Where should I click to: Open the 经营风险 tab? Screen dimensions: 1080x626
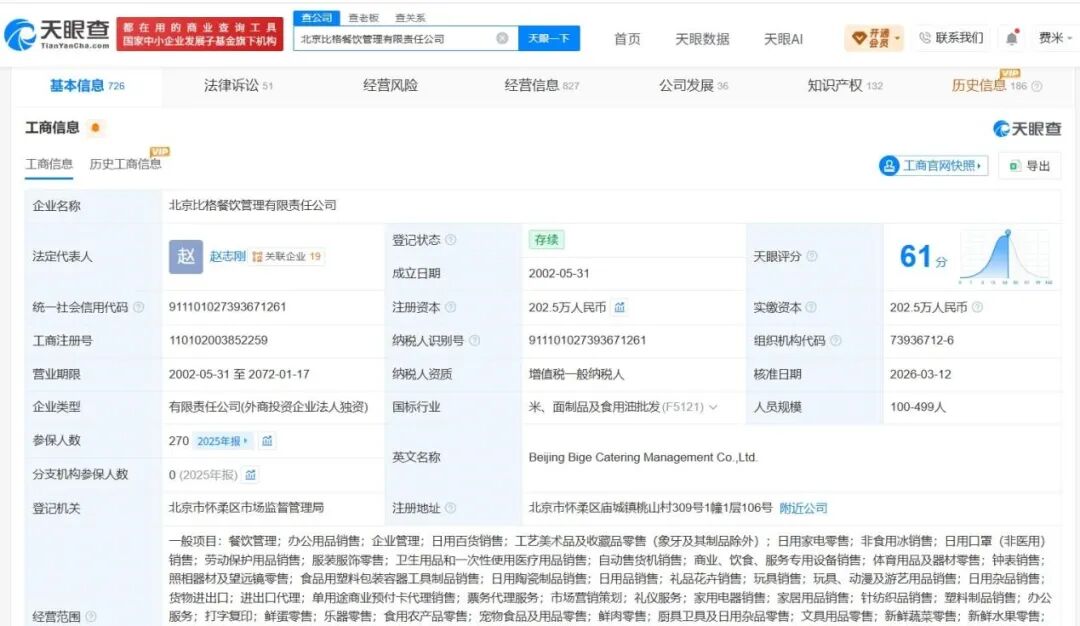390,85
